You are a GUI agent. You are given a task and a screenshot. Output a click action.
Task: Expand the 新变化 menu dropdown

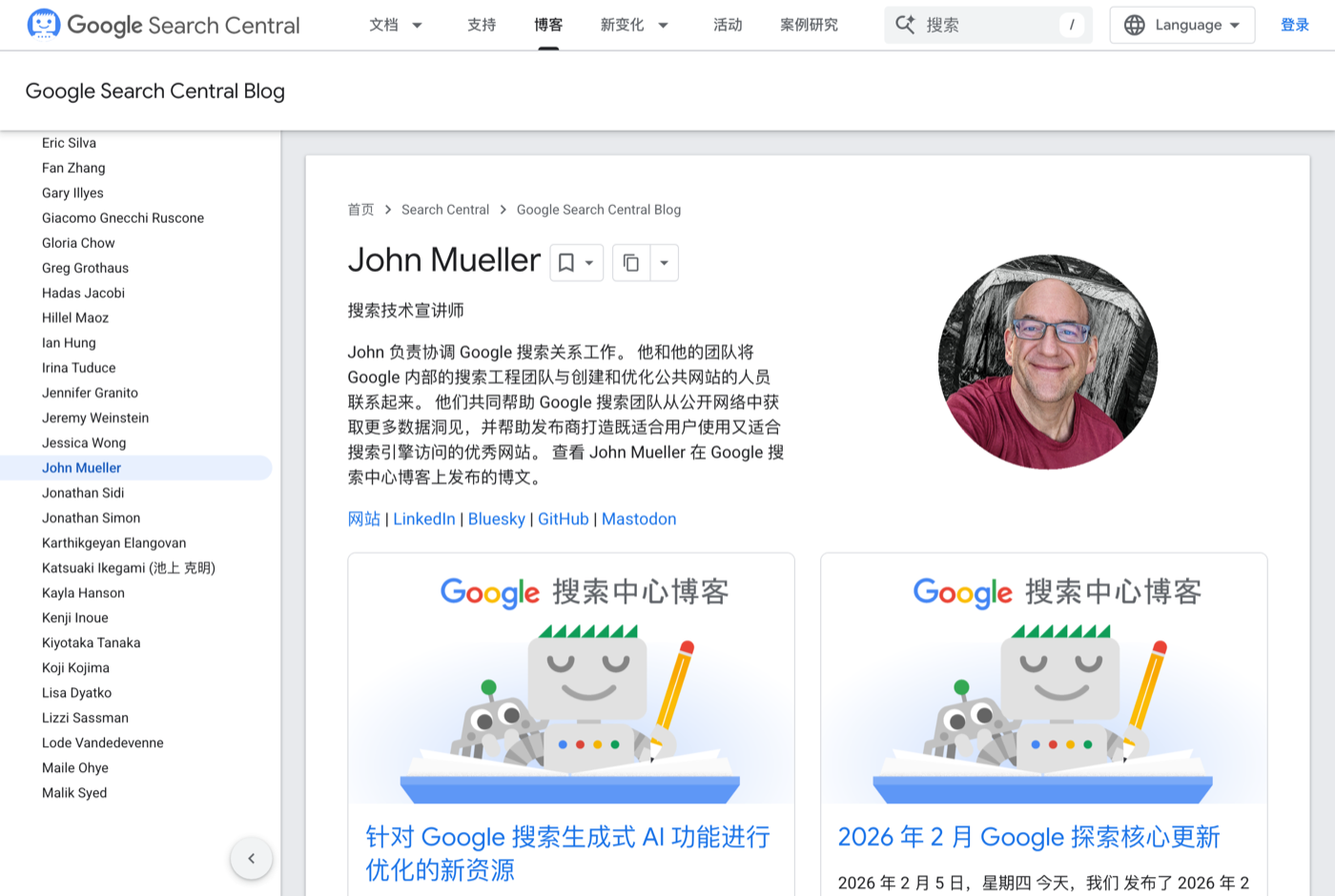coord(664,25)
